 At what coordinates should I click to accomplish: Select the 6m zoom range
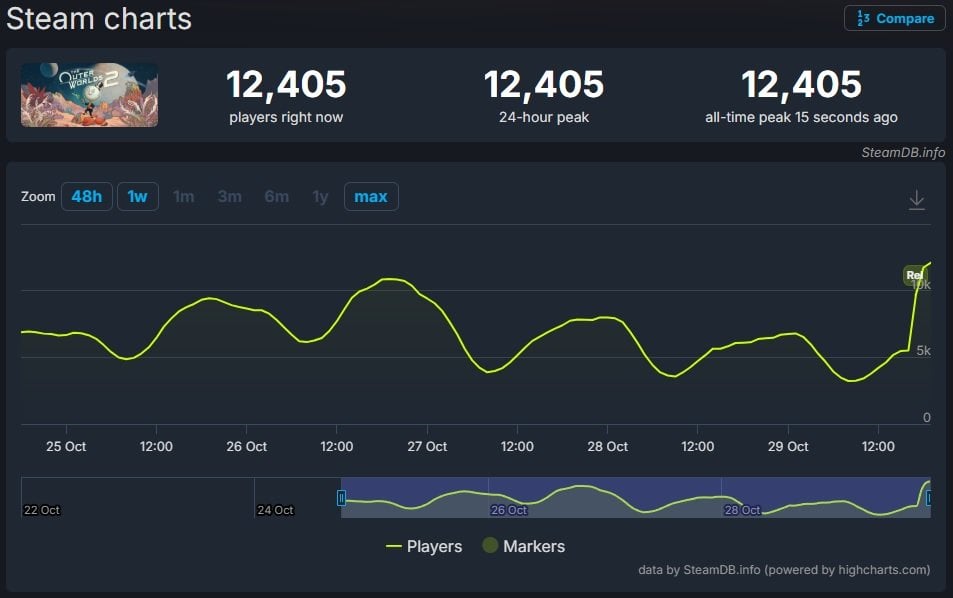click(276, 197)
